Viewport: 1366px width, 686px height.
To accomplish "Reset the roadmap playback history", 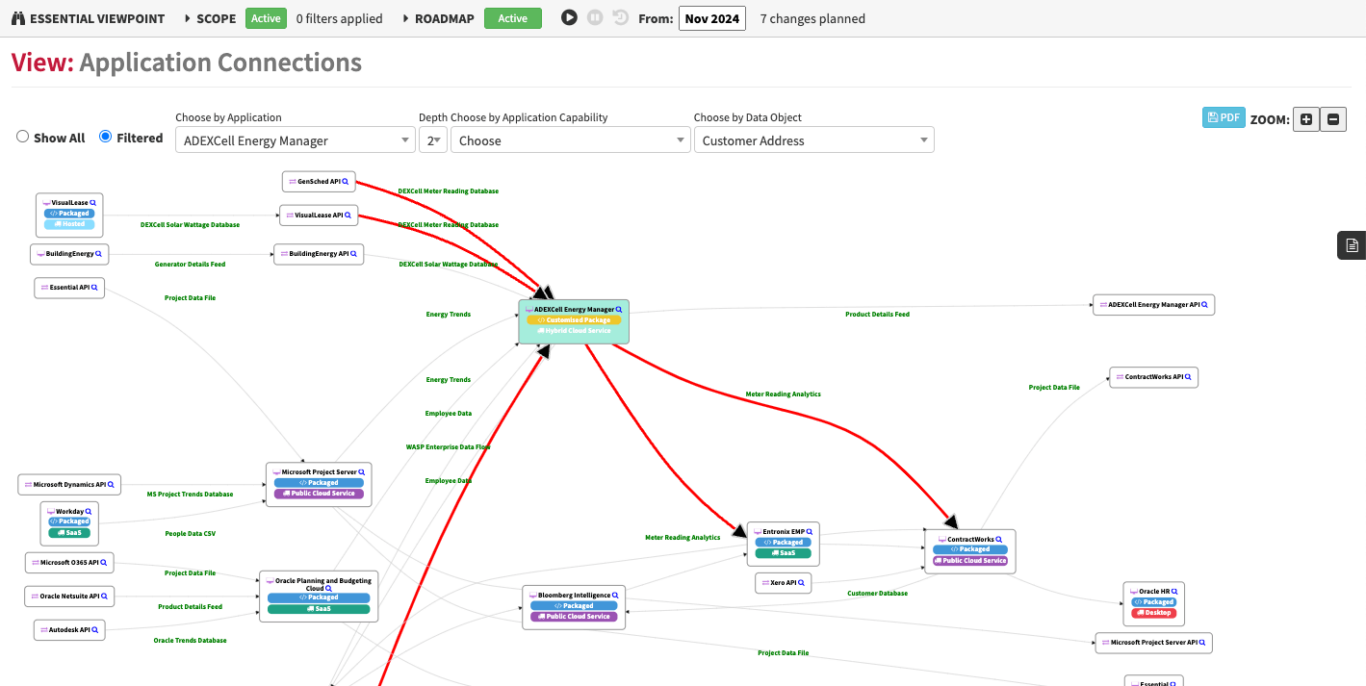I will [x=621, y=17].
